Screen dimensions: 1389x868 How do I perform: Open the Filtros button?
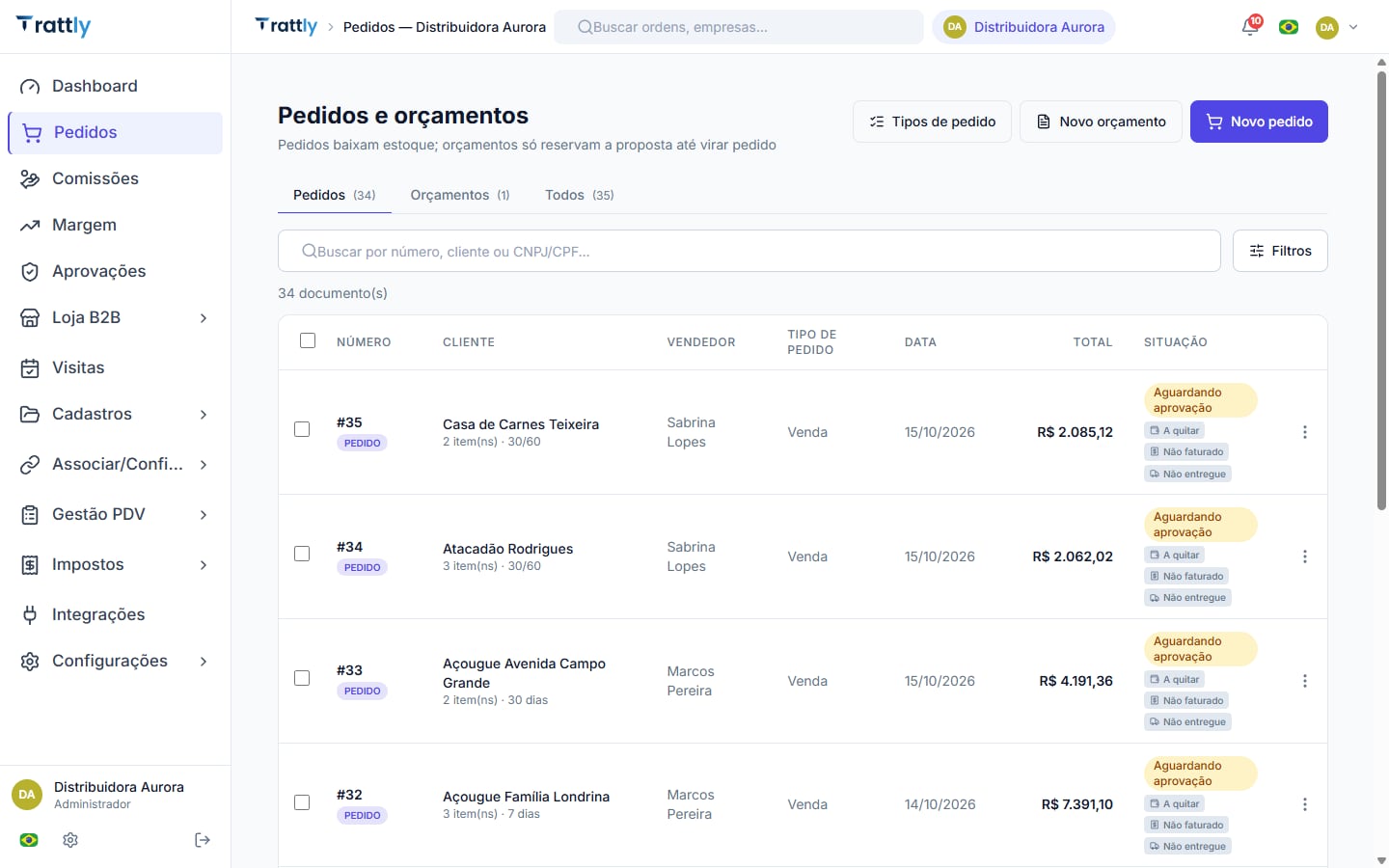(x=1280, y=251)
